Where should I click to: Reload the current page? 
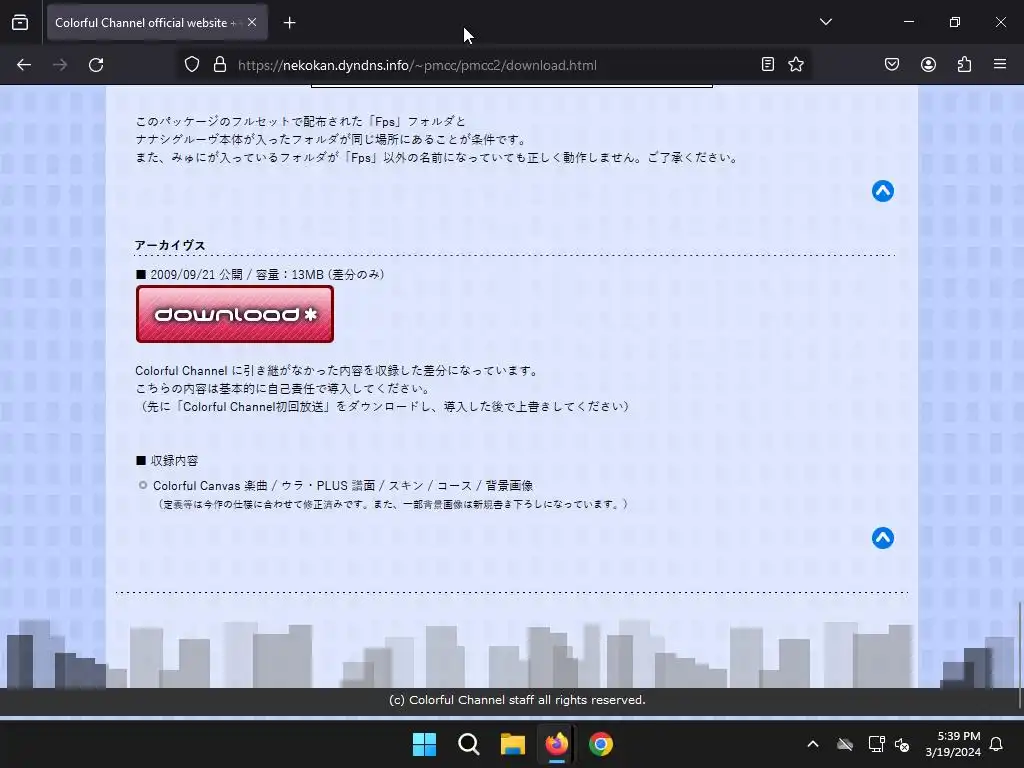pyautogui.click(x=96, y=65)
